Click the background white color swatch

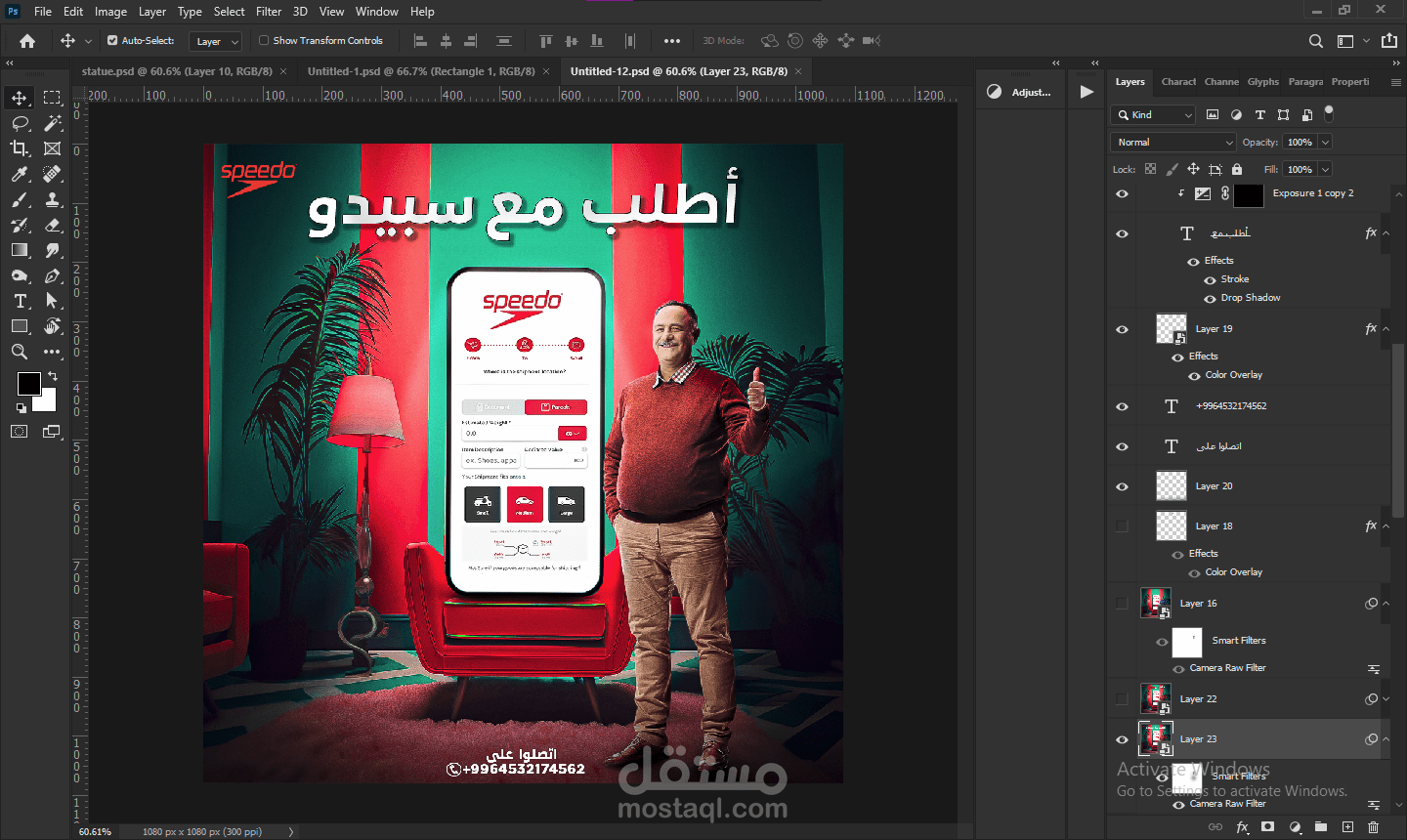[x=47, y=401]
